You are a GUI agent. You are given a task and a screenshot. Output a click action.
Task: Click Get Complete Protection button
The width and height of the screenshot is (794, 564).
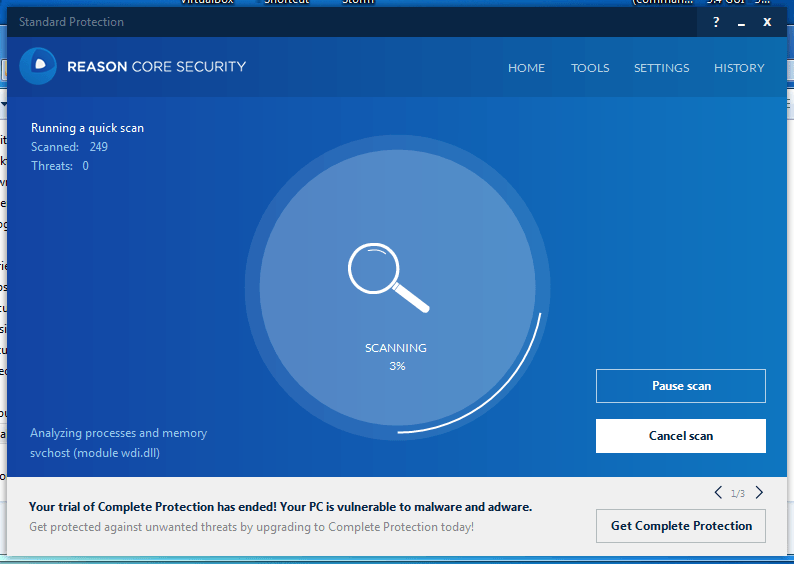point(681,526)
